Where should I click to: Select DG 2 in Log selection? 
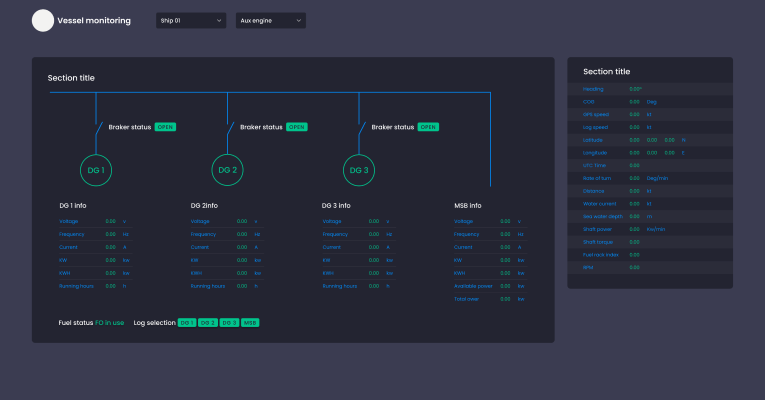pyautogui.click(x=207, y=323)
